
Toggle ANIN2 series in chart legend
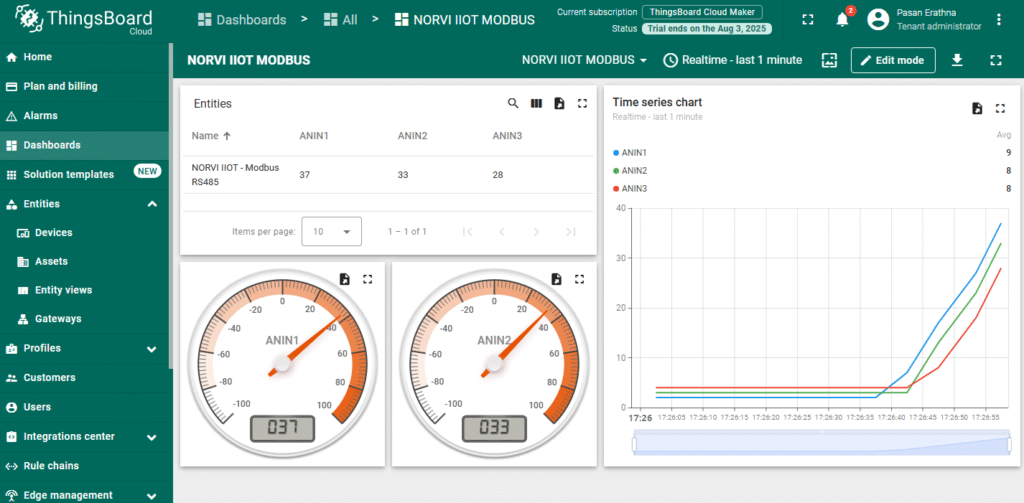coord(634,171)
